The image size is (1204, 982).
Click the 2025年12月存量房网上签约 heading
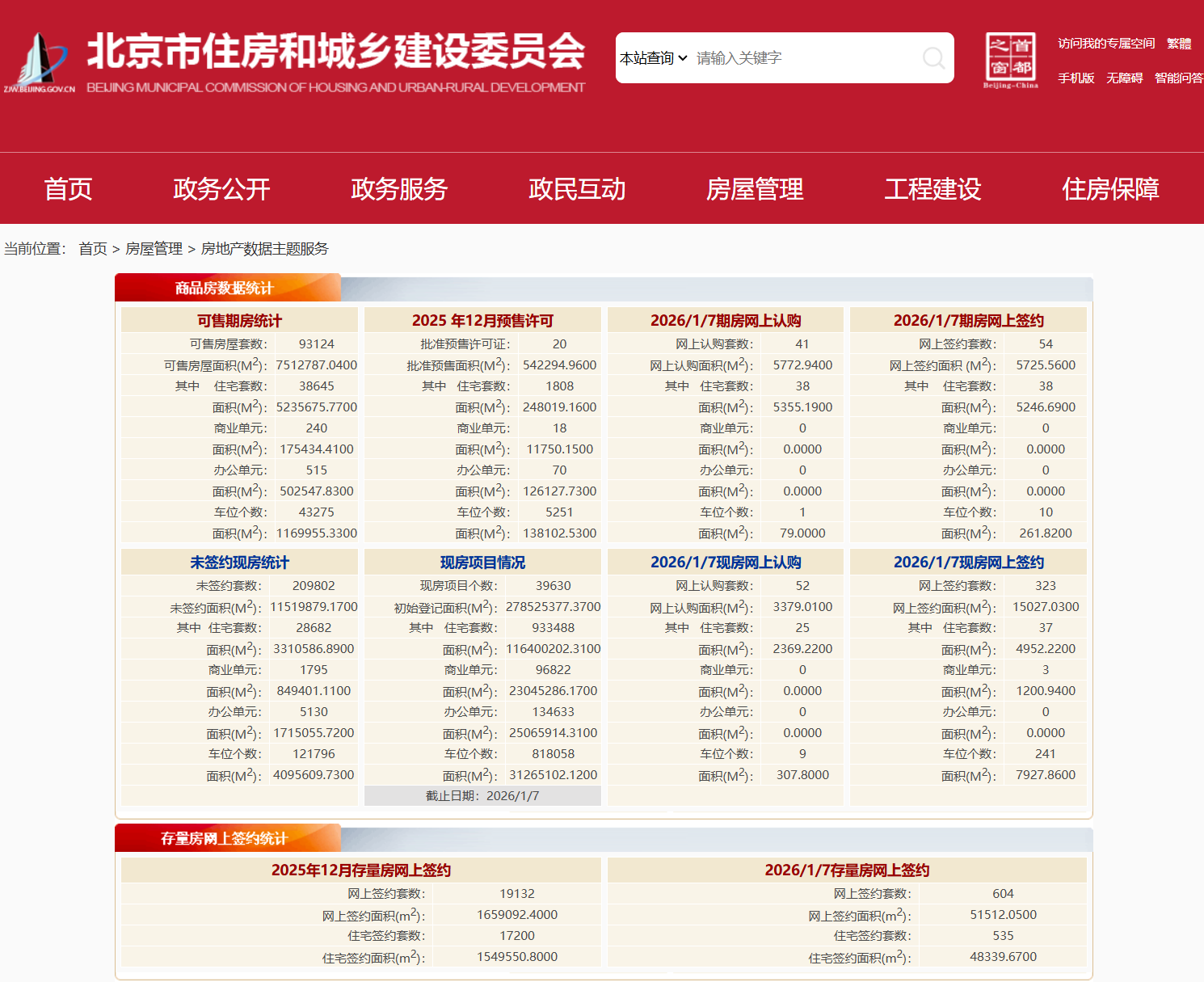point(361,870)
